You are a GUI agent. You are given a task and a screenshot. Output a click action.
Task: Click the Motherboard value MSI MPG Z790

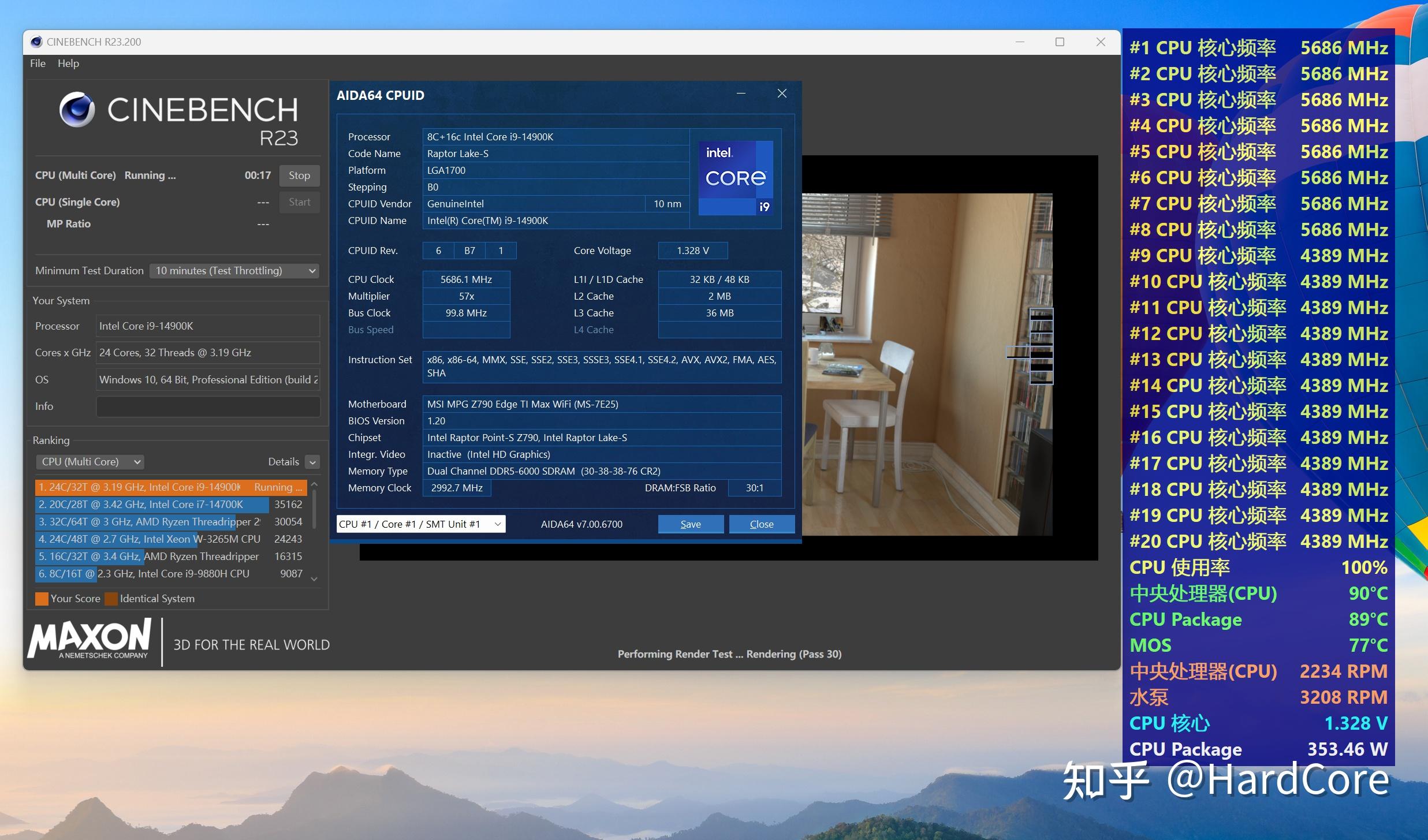[x=602, y=404]
